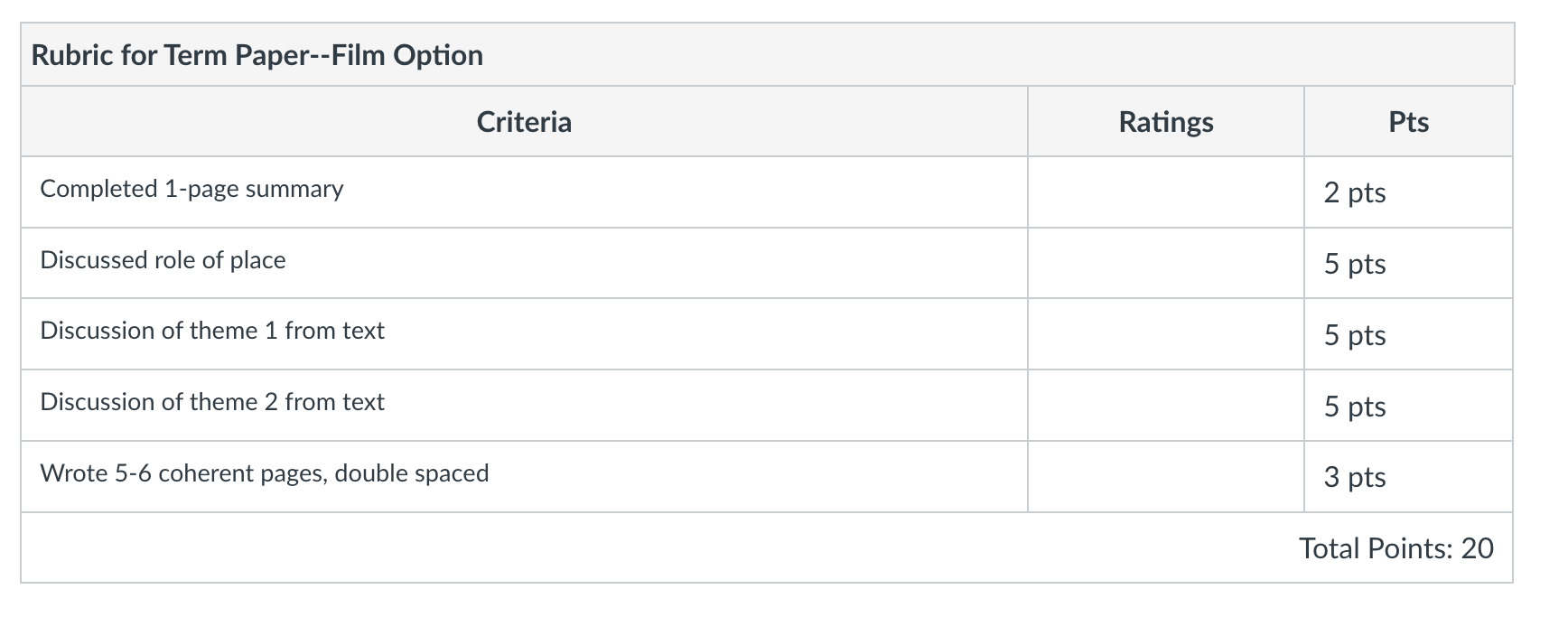Click 'Discussed role of place' criterion
The height and width of the screenshot is (636, 1568).
[163, 260]
